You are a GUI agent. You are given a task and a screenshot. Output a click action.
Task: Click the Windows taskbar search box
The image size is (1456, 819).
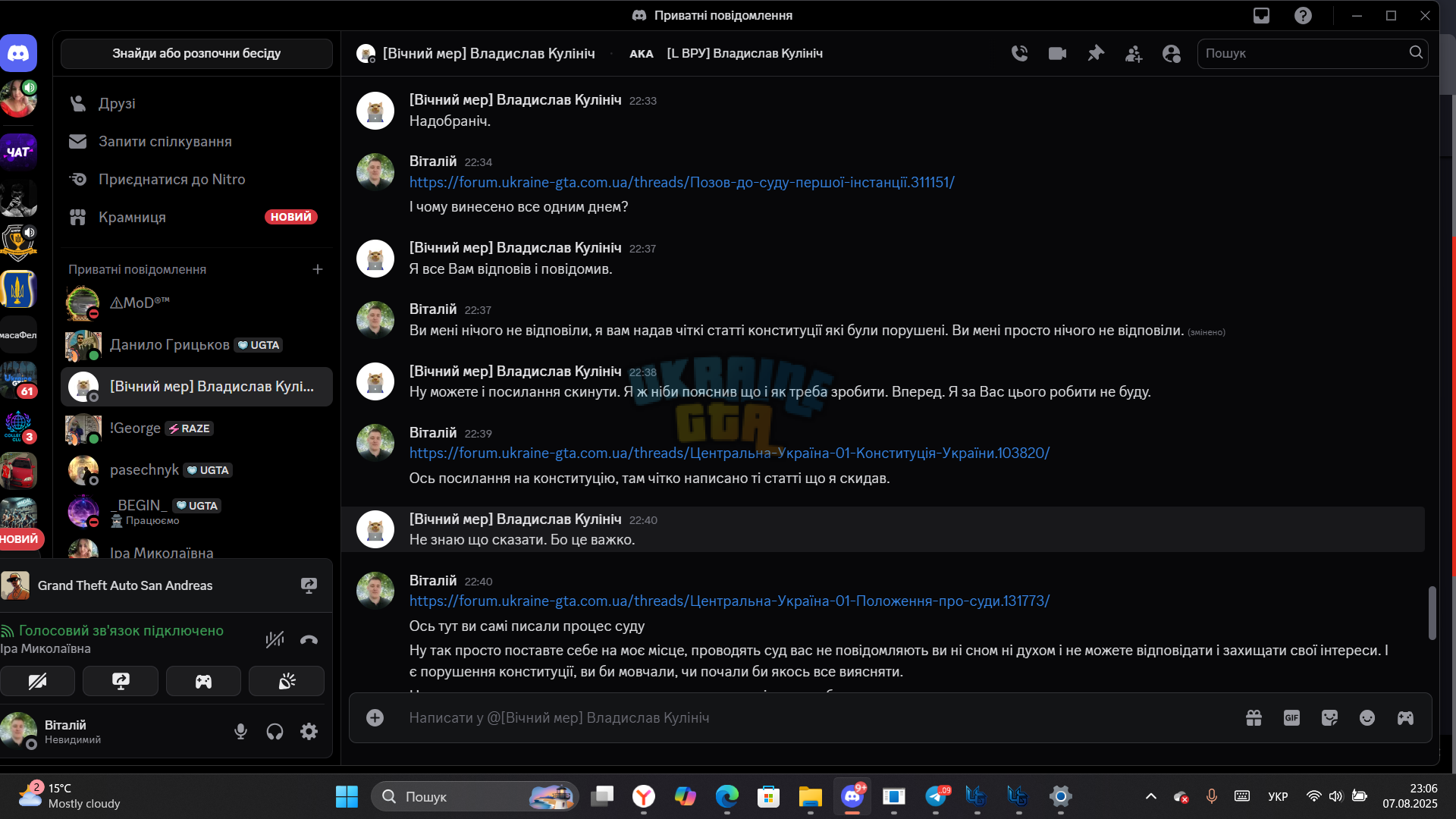(475, 796)
